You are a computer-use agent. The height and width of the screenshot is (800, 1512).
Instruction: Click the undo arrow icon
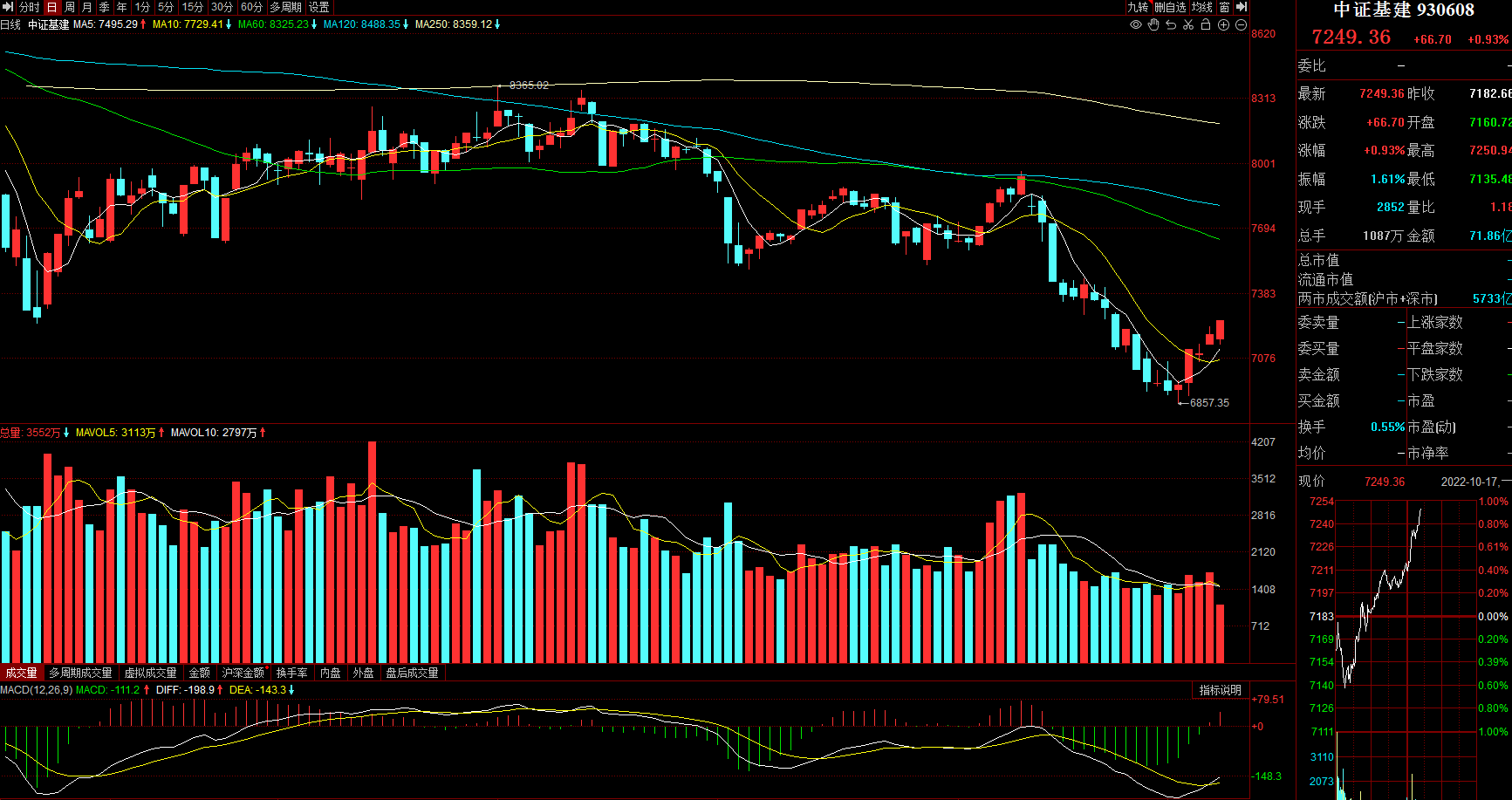point(1171,24)
